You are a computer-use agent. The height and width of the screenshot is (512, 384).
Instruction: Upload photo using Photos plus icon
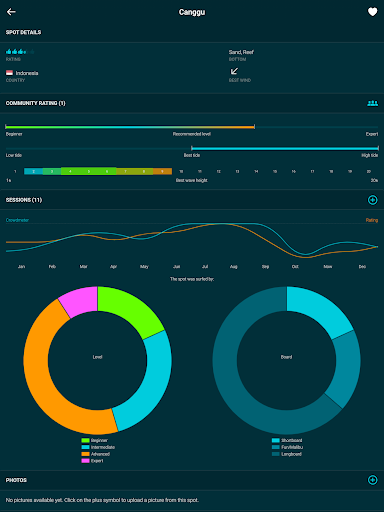coord(372,480)
